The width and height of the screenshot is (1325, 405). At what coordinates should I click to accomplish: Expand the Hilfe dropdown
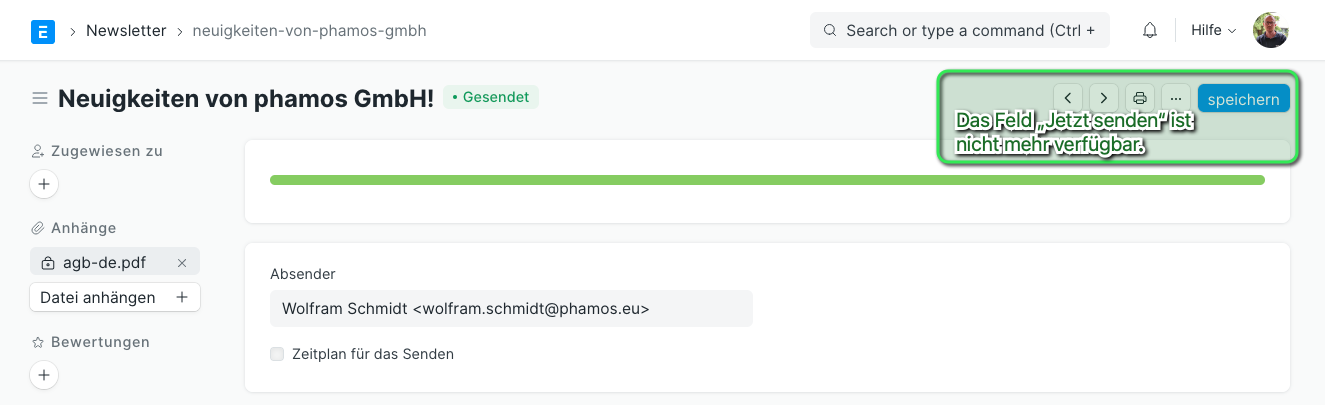point(1214,31)
